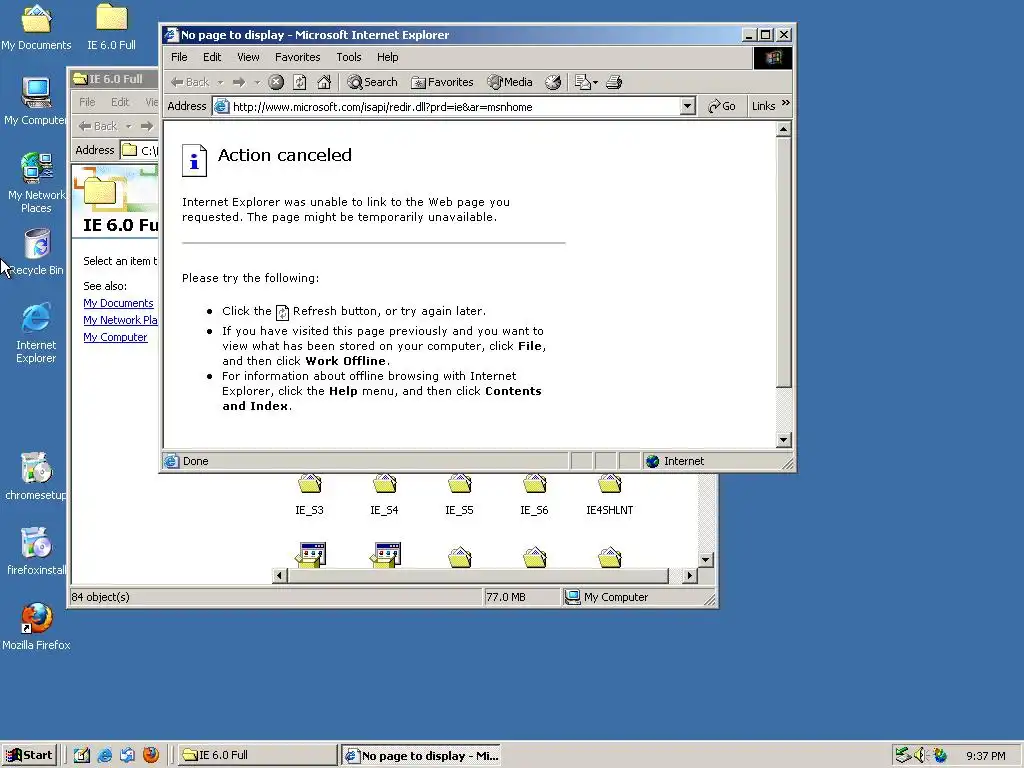Click the folder window scroll-left arrow
1024x768 pixels.
click(280, 575)
